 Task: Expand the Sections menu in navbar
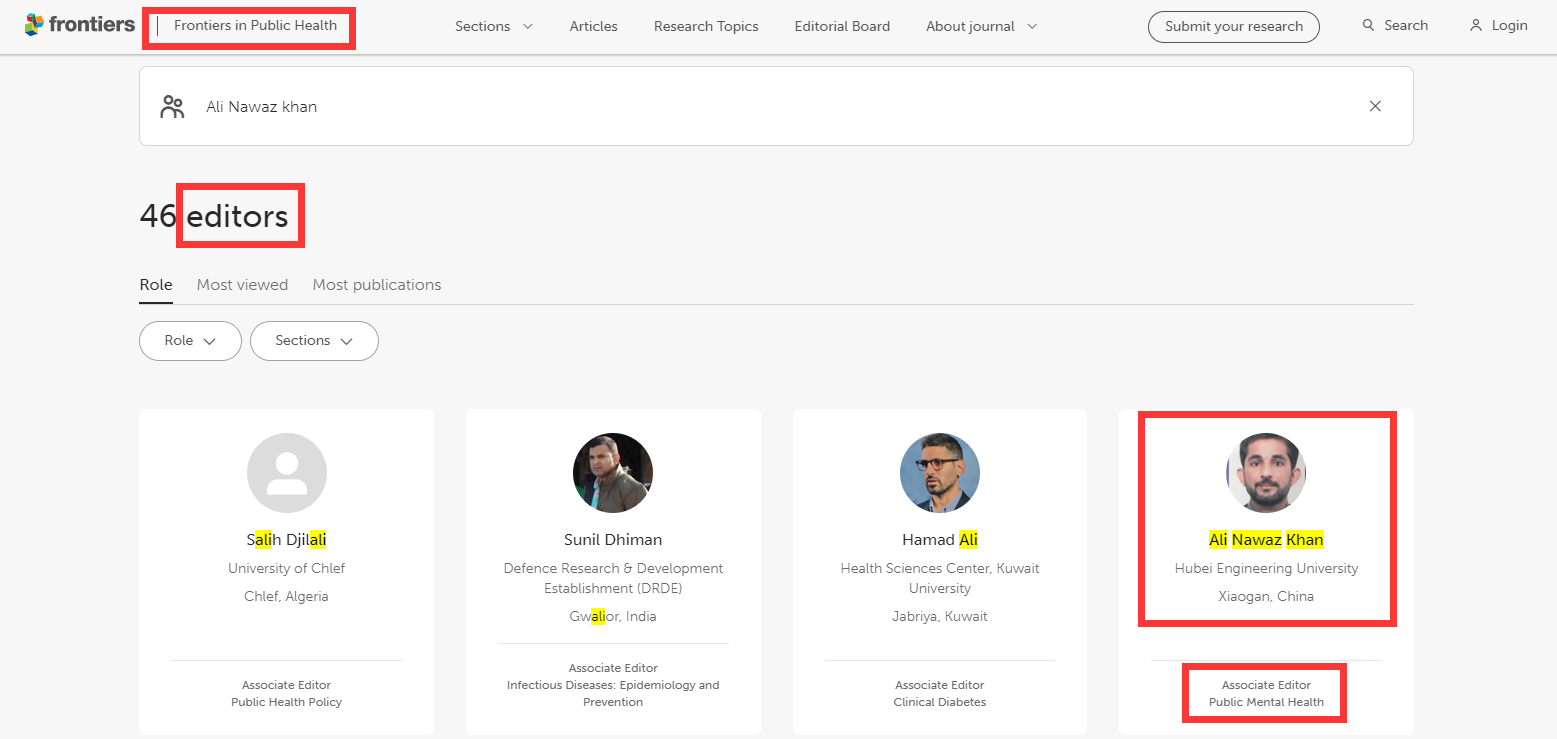click(x=493, y=27)
